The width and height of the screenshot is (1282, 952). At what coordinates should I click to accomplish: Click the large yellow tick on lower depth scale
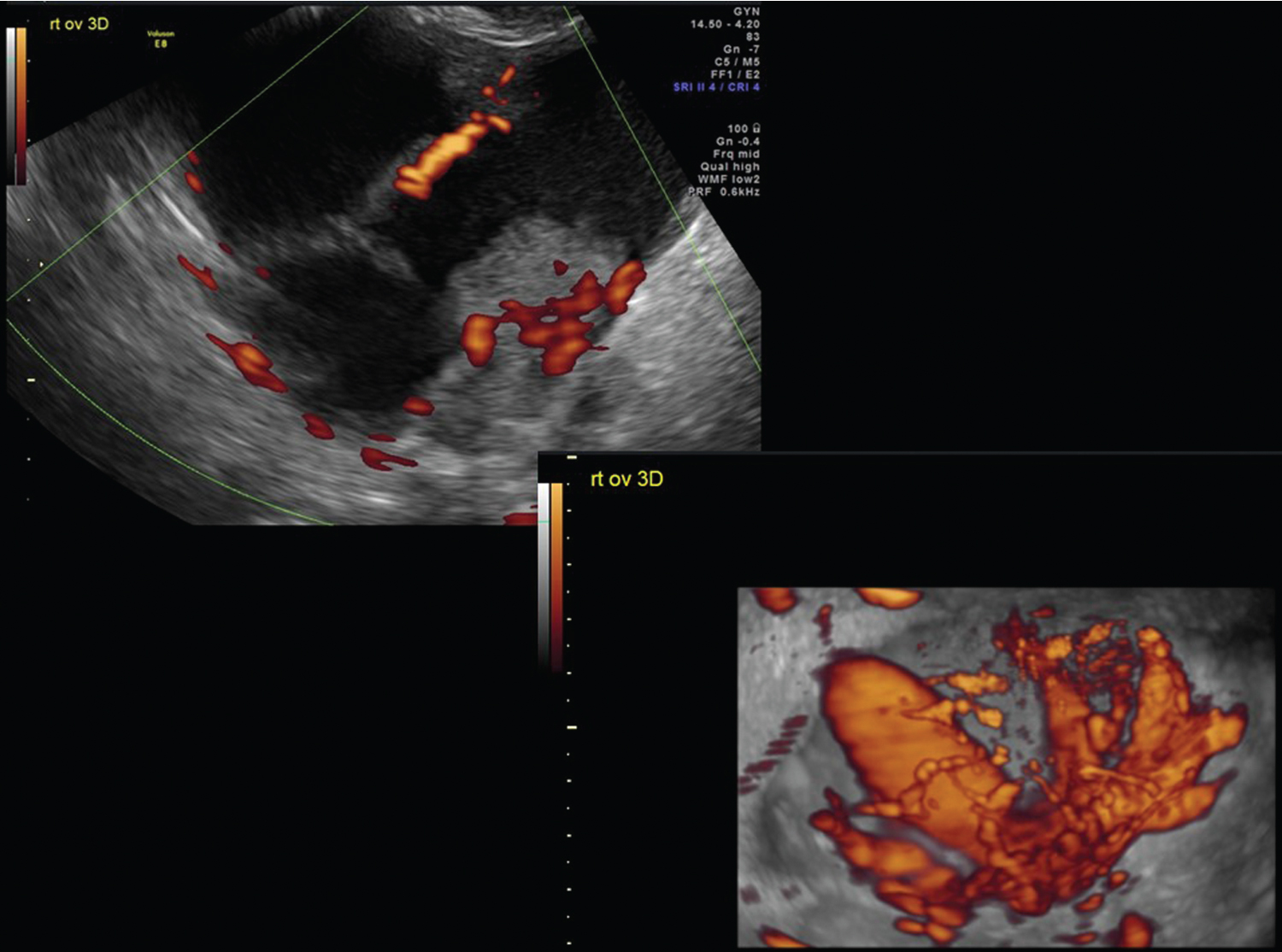(572, 727)
